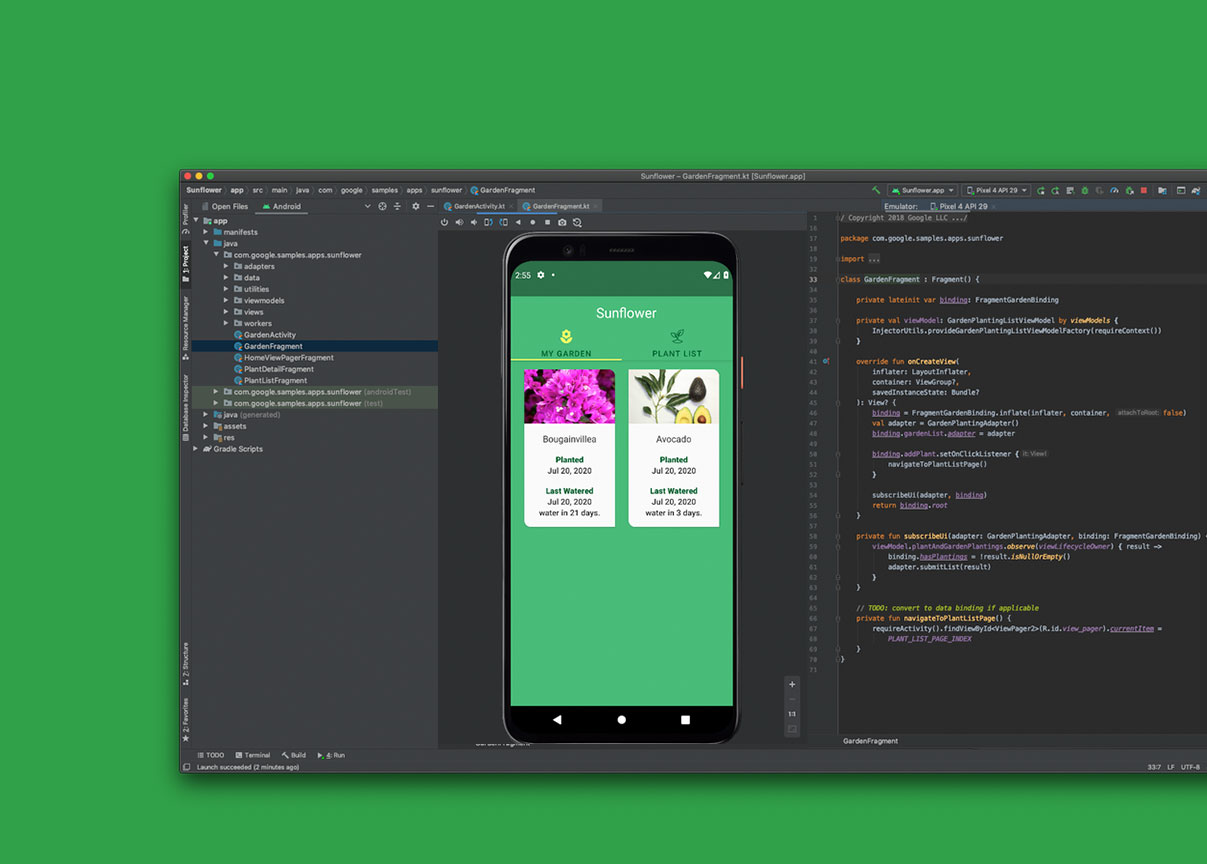
Task: Open GardenActivity in the project tree
Action: 265,335
